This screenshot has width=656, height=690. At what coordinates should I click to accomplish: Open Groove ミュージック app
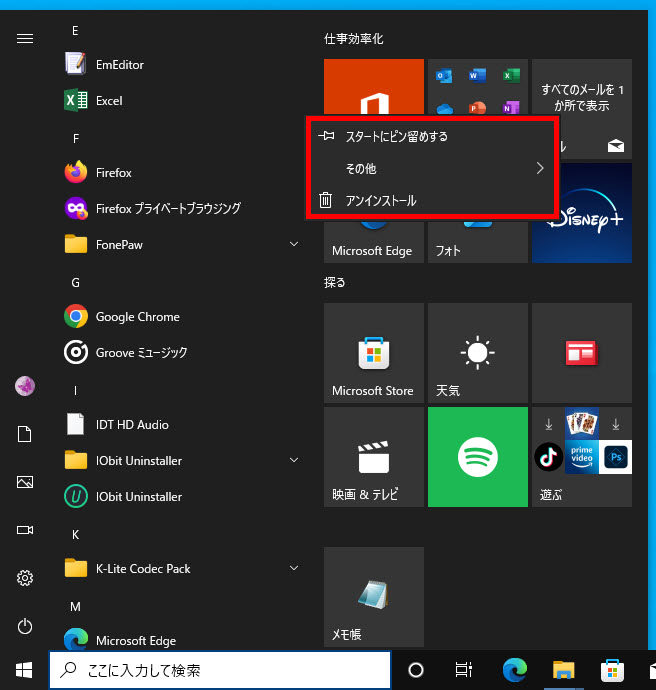140,353
